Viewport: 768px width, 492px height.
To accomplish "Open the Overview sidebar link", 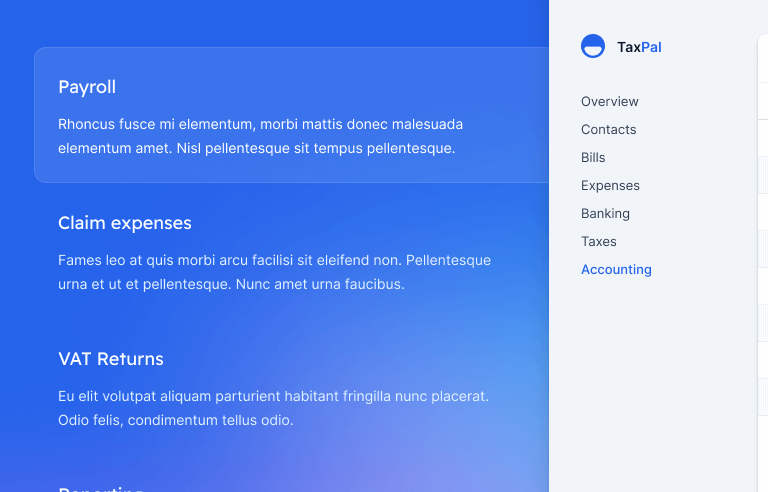I will [x=610, y=101].
